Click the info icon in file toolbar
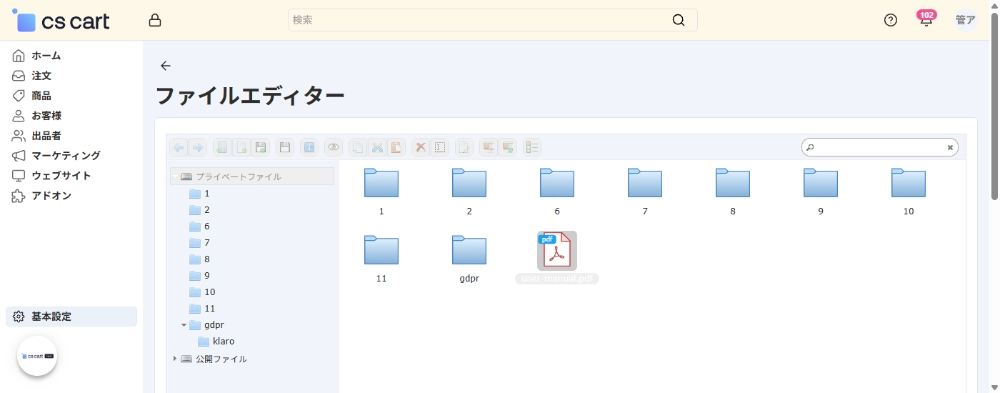 tap(309, 147)
